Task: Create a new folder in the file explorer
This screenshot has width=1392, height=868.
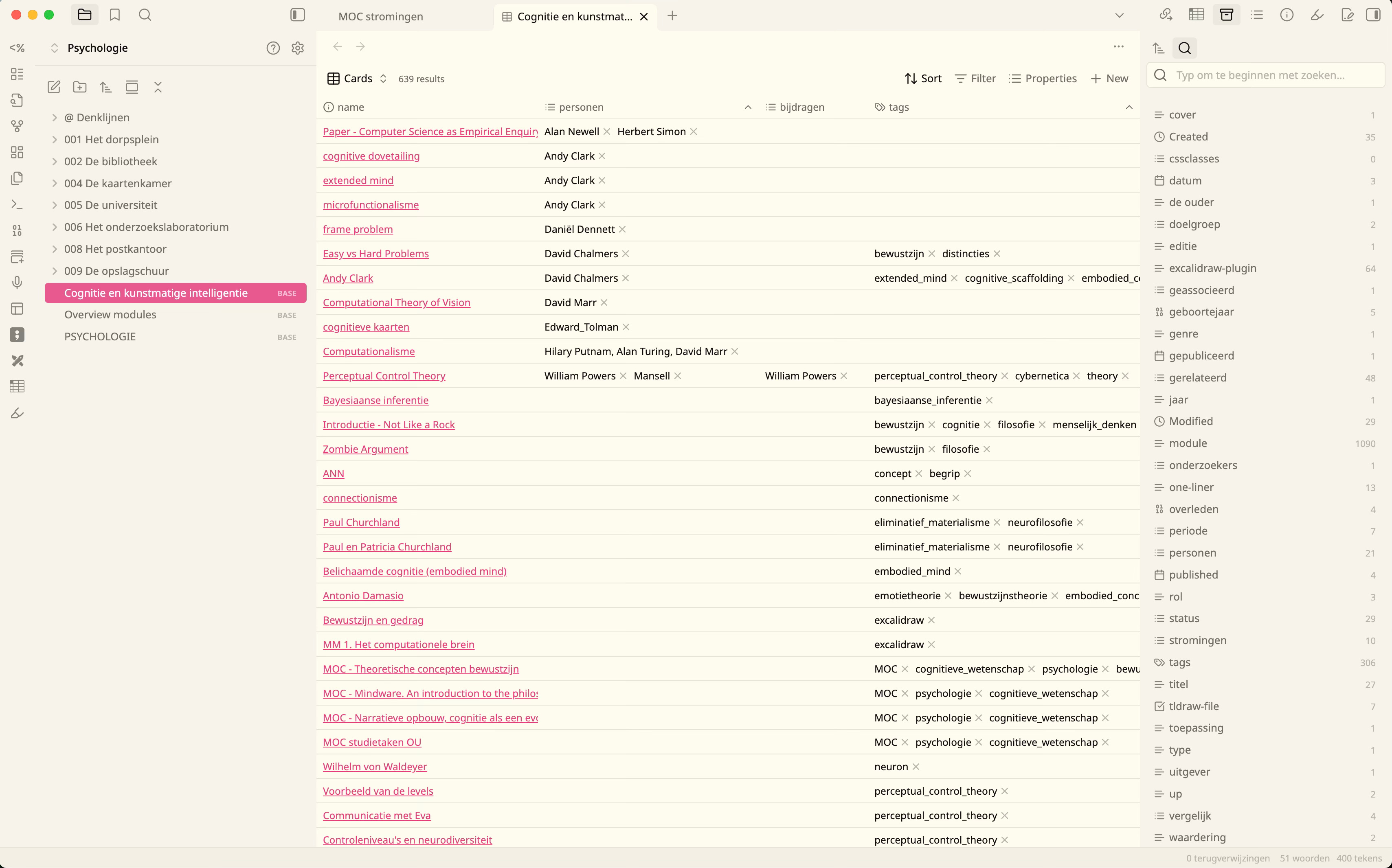Action: click(80, 87)
